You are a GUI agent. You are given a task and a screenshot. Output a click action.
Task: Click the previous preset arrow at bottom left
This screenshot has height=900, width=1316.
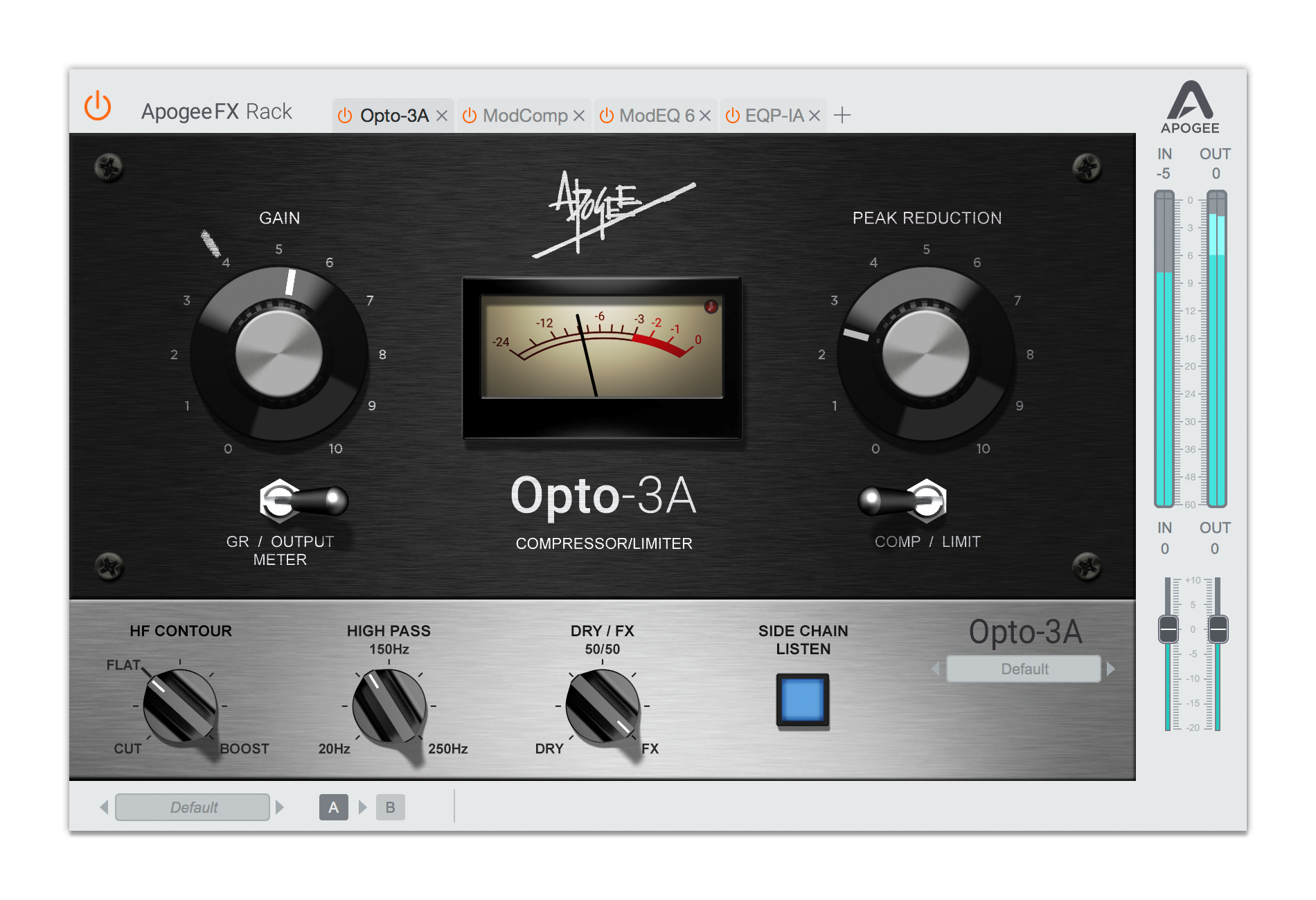pos(105,807)
